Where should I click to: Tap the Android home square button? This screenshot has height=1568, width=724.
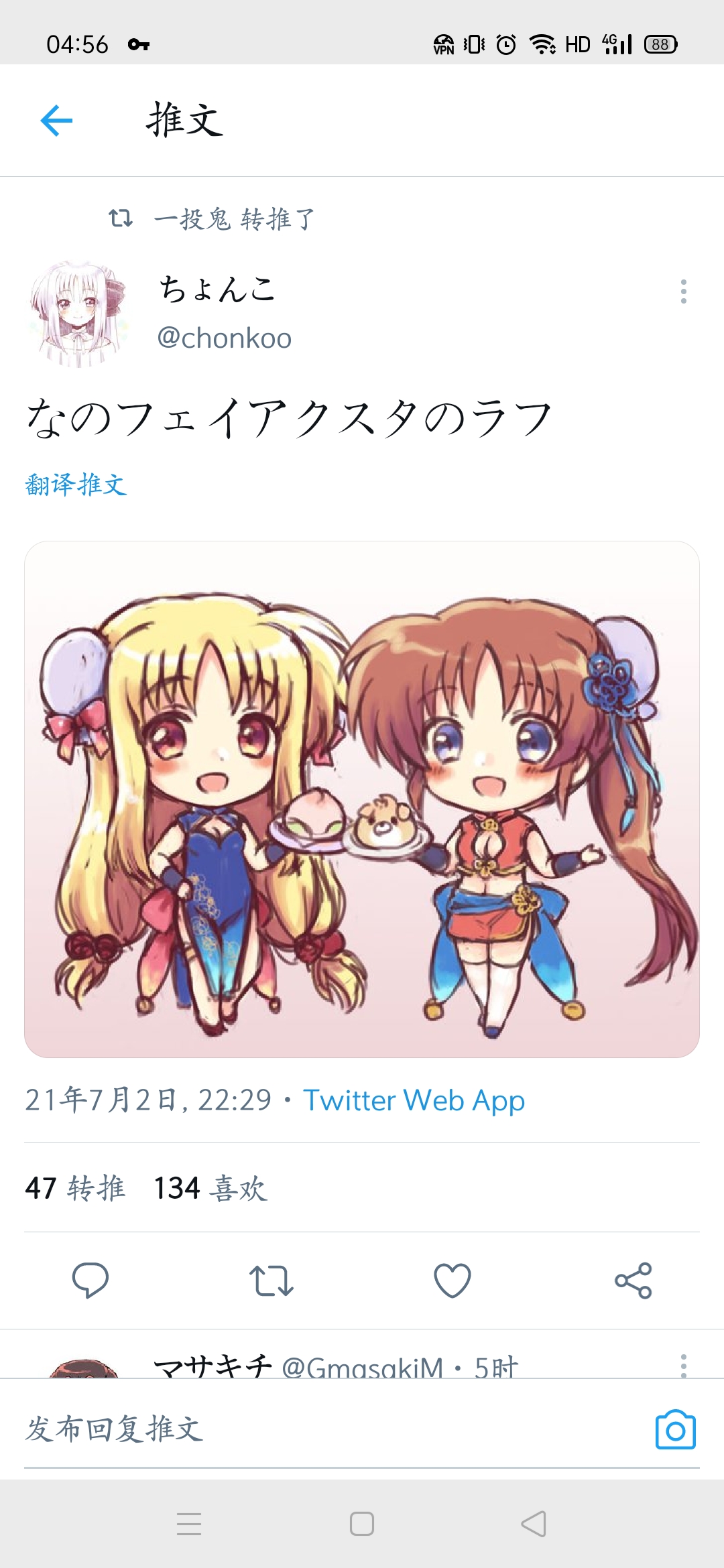point(362,1524)
